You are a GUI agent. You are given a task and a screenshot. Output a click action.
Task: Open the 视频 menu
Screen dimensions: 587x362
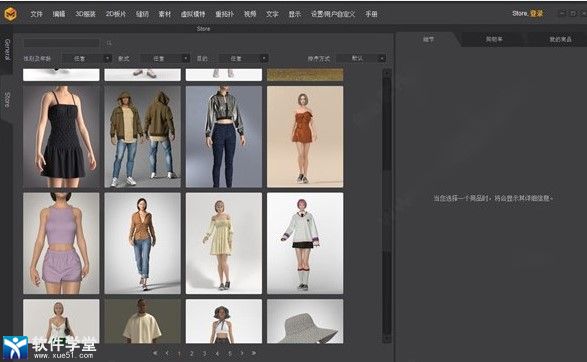[x=250, y=14]
